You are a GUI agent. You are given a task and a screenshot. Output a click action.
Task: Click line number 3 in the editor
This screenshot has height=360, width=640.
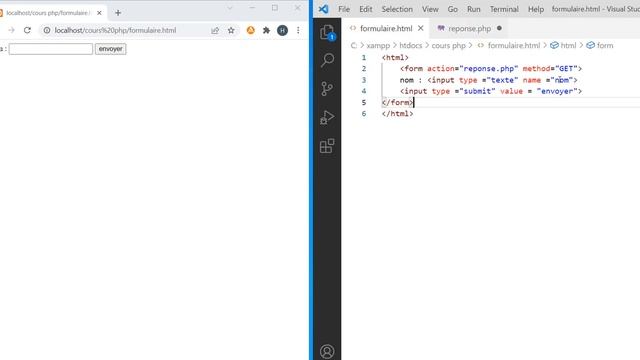coord(364,80)
